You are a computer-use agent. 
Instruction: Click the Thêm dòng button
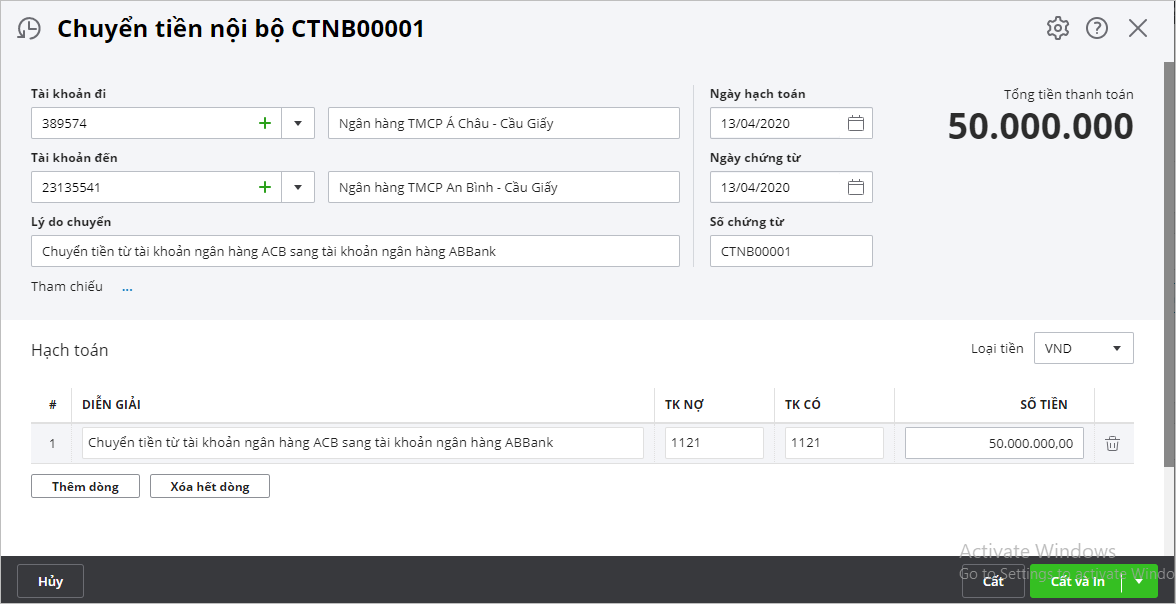85,487
